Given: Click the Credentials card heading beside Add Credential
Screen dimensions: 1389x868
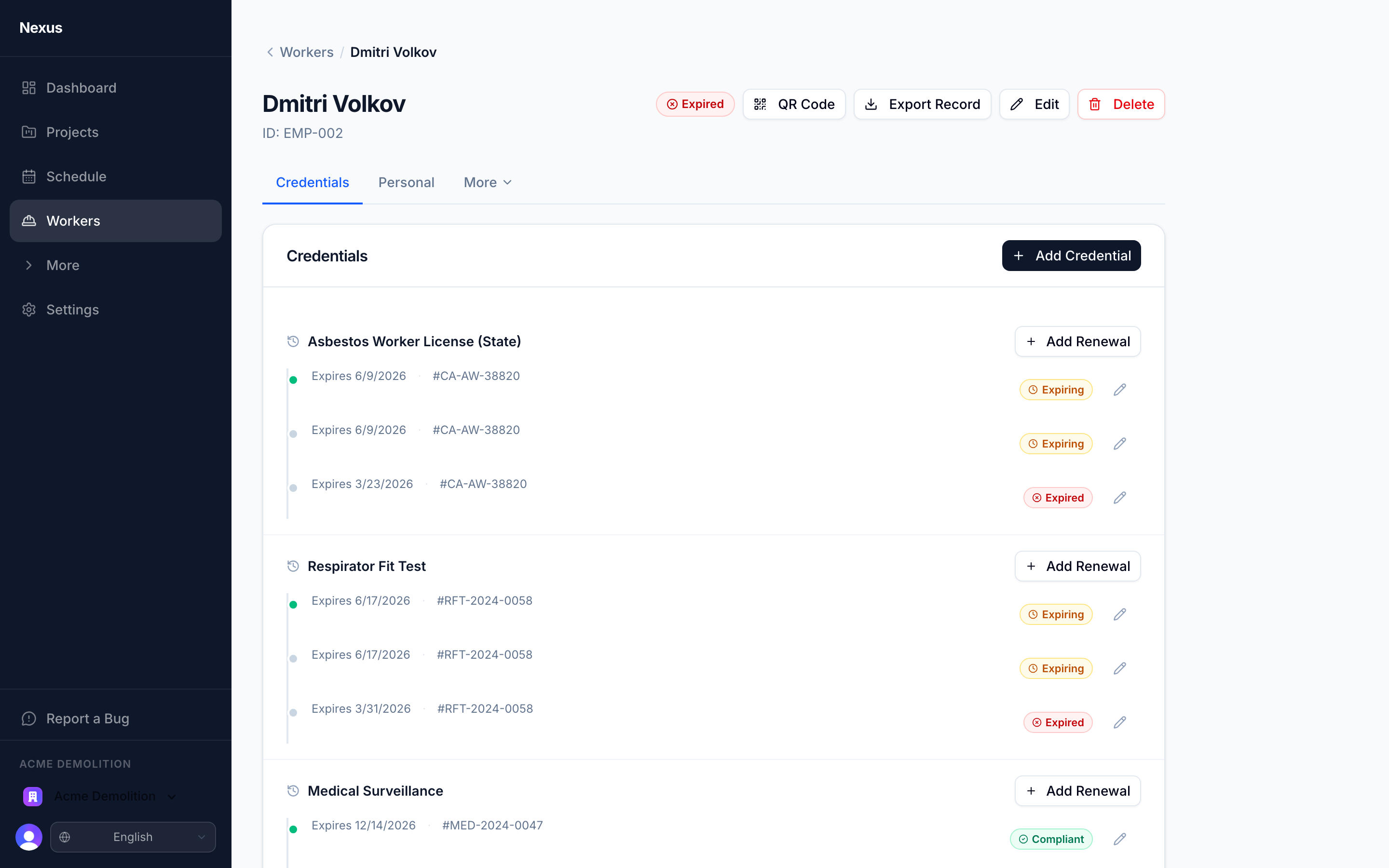Looking at the screenshot, I should click(327, 256).
